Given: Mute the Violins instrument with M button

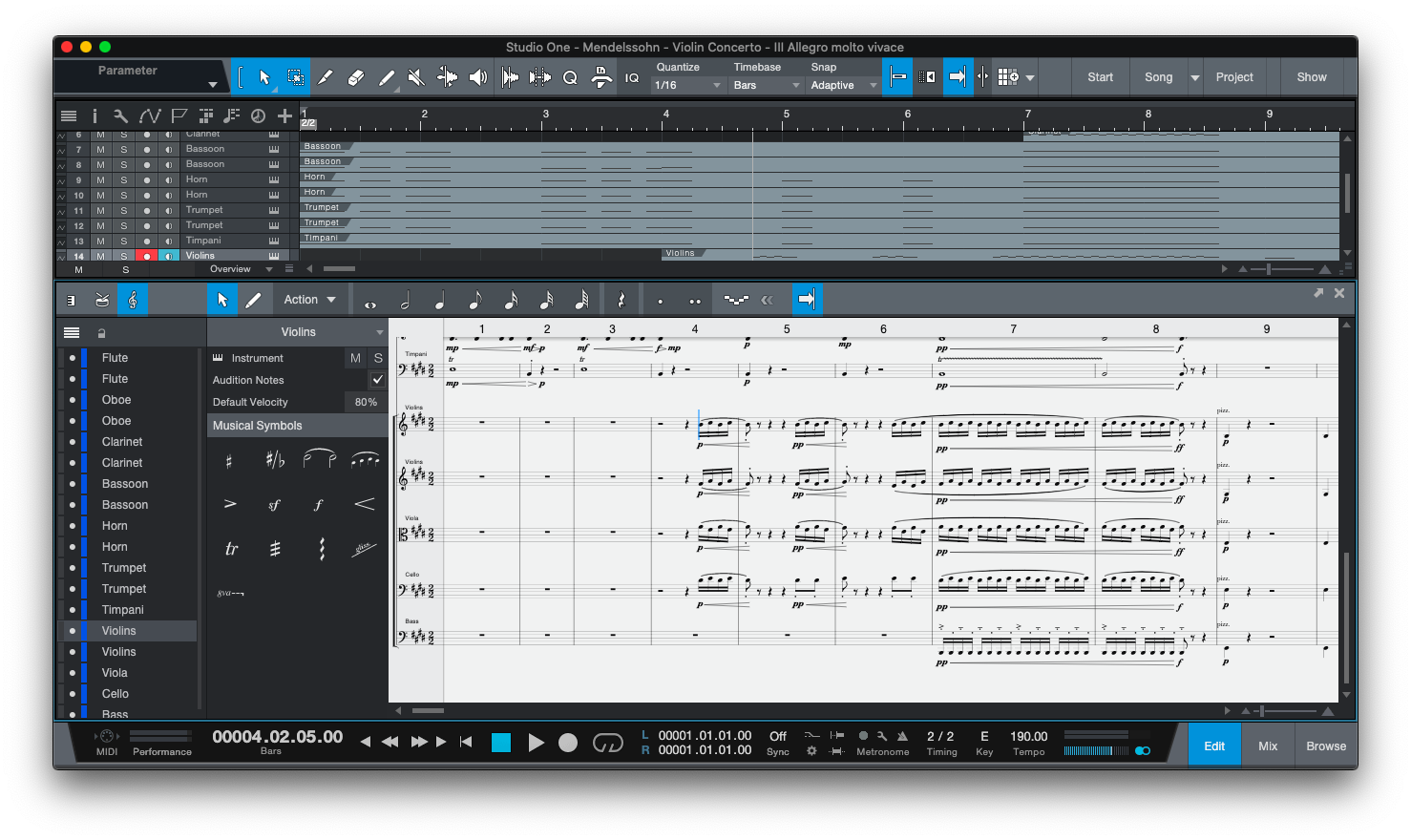Looking at the screenshot, I should [x=355, y=358].
